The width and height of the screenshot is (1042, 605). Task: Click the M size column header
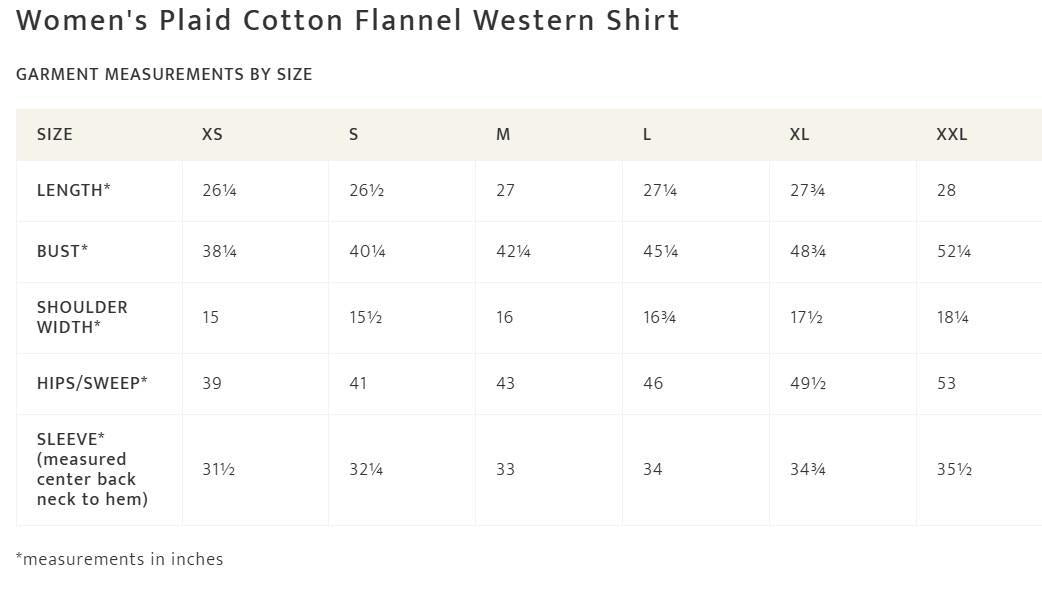click(503, 134)
